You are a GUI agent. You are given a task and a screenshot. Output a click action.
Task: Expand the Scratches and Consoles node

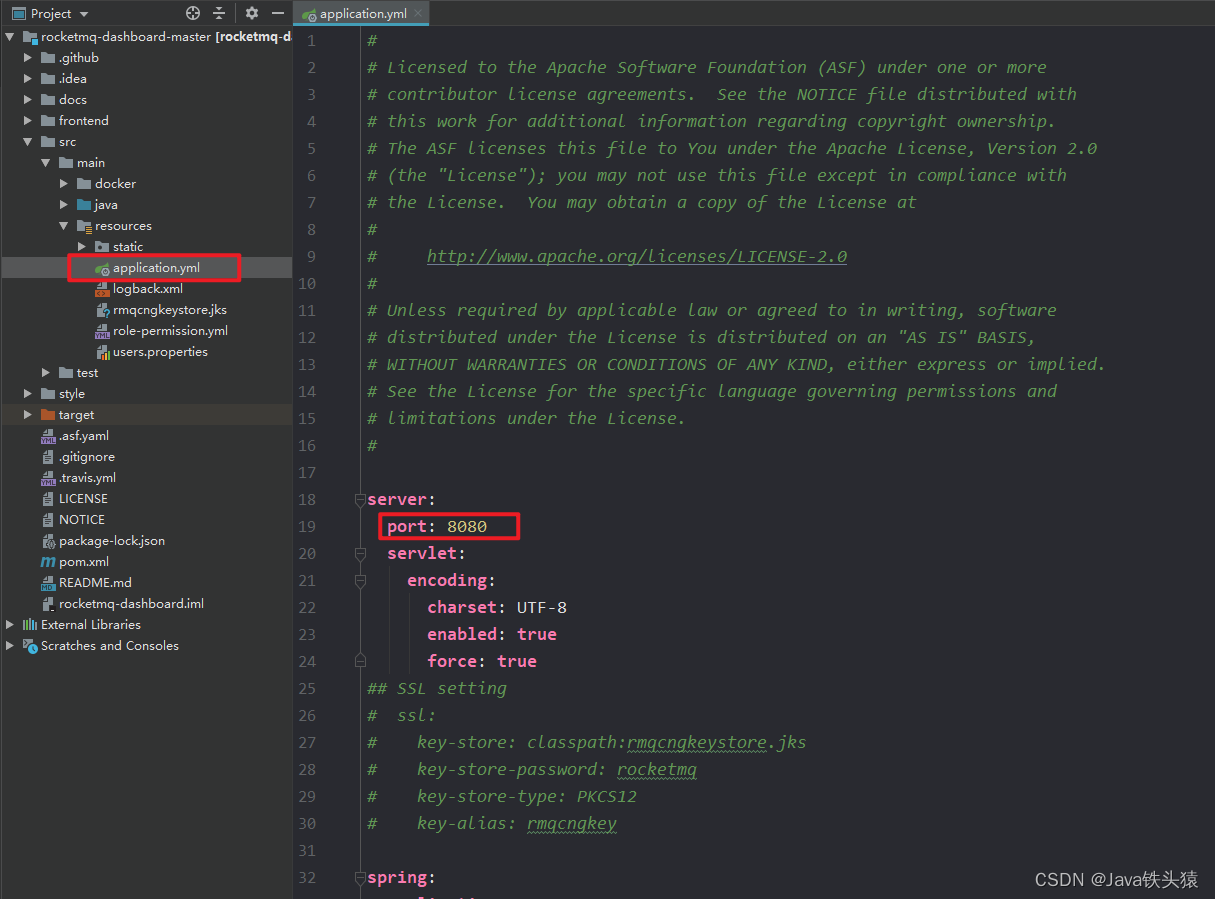(x=8, y=645)
